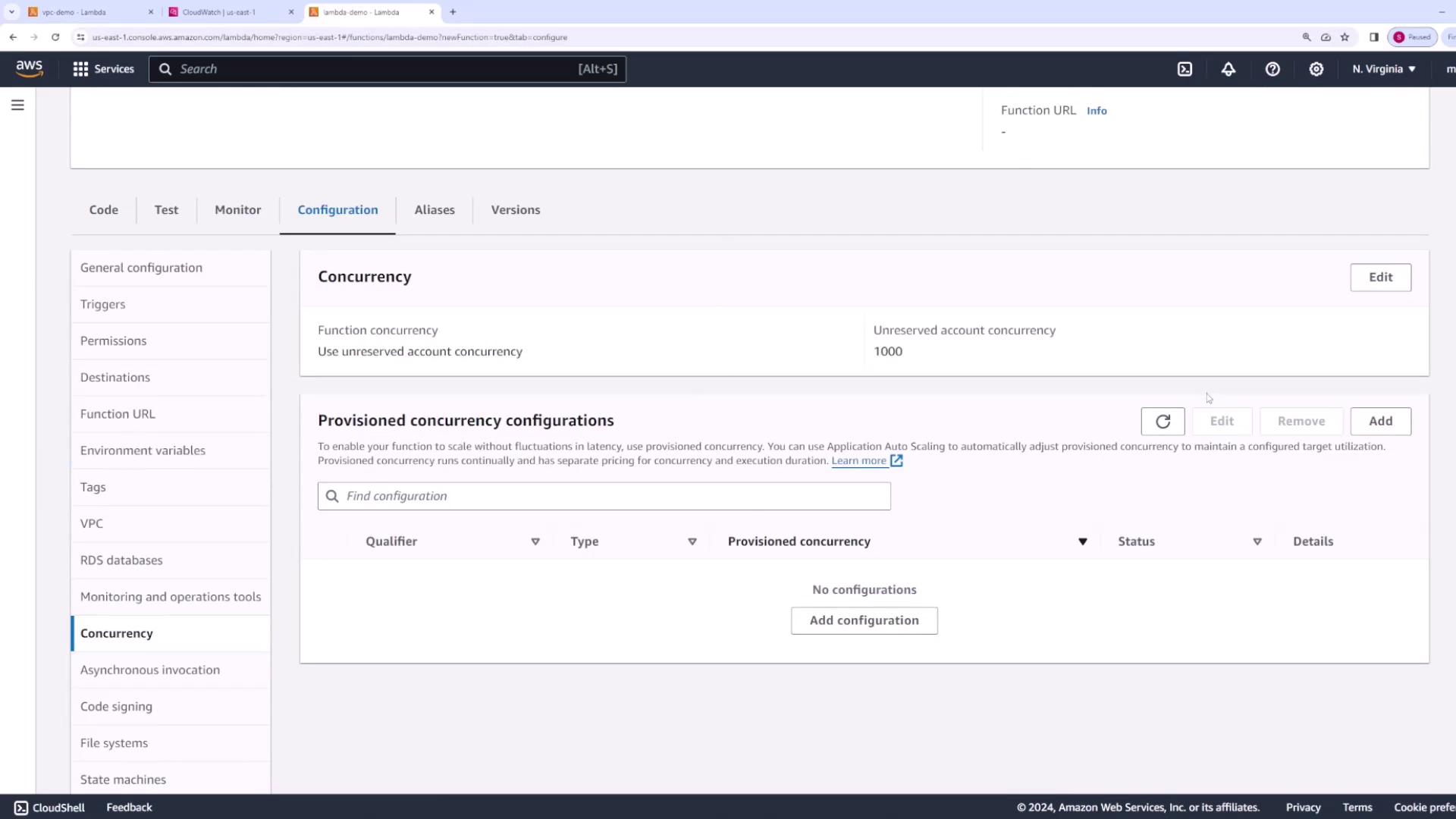Screen dimensions: 1456x819
Task: Switch to the Monitor tab
Action: (237, 210)
